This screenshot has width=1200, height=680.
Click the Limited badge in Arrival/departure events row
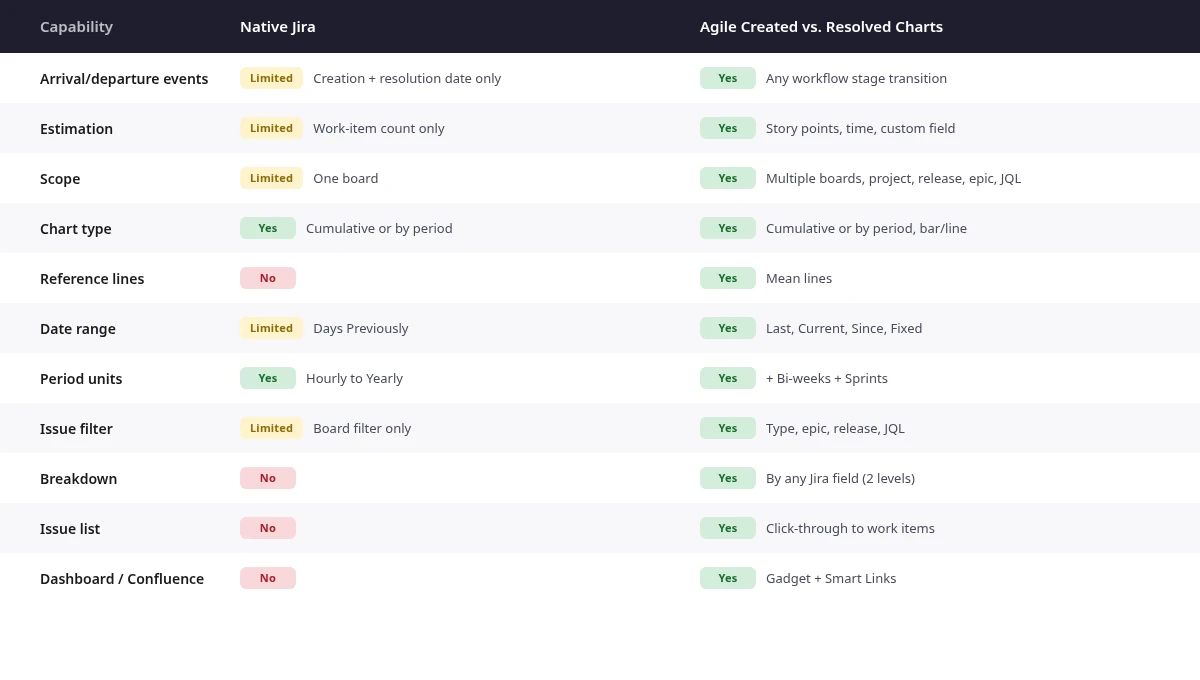point(271,78)
